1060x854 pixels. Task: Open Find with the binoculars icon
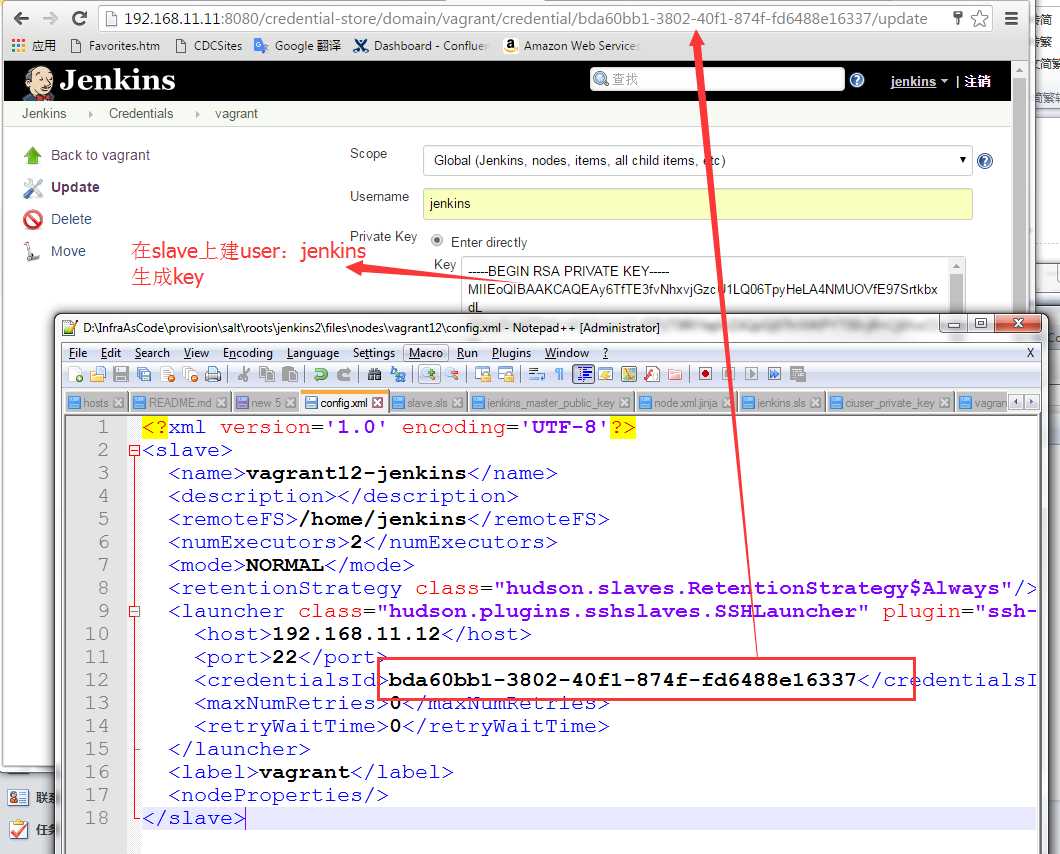(x=375, y=375)
